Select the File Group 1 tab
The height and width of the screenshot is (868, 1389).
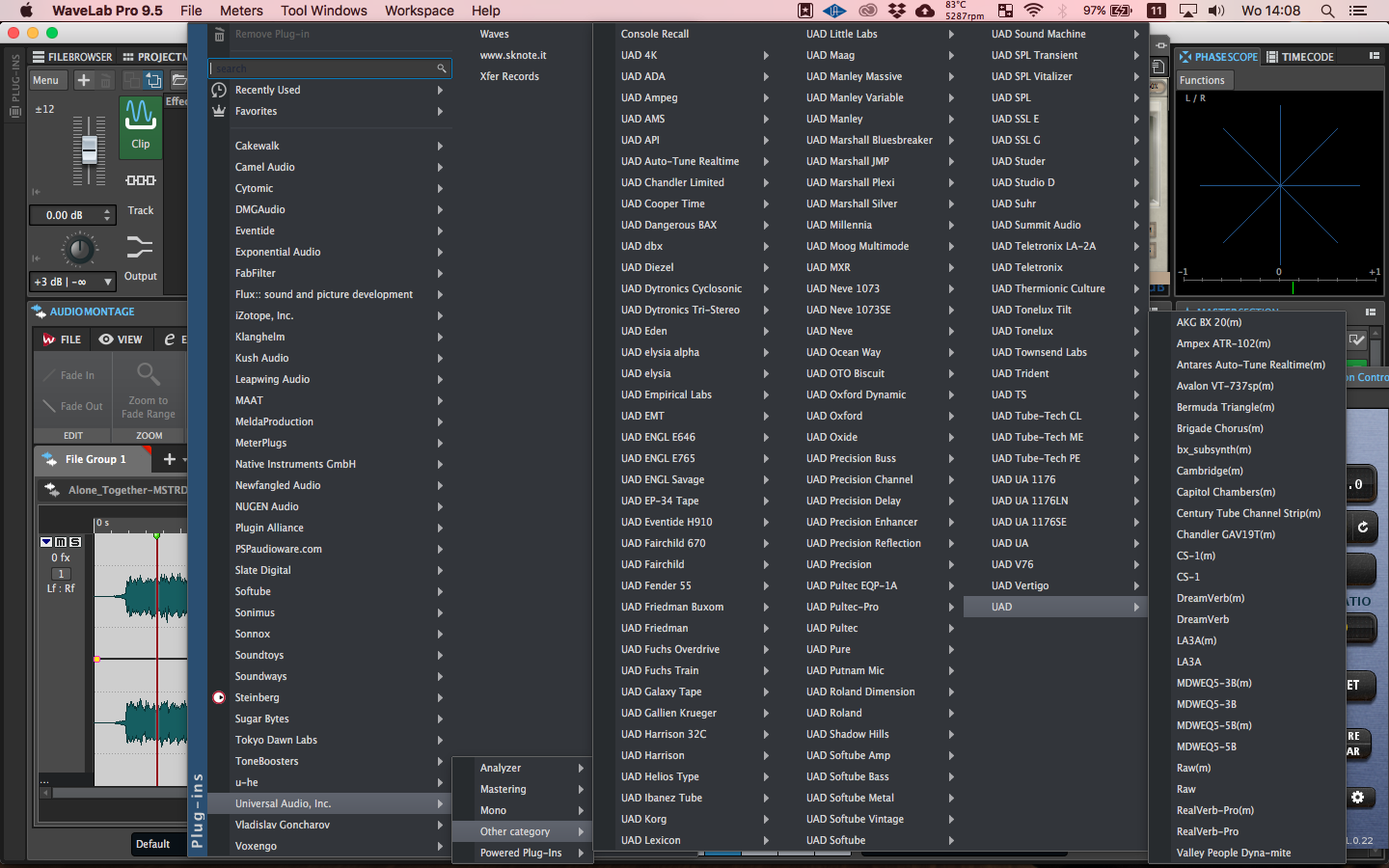tap(93, 459)
